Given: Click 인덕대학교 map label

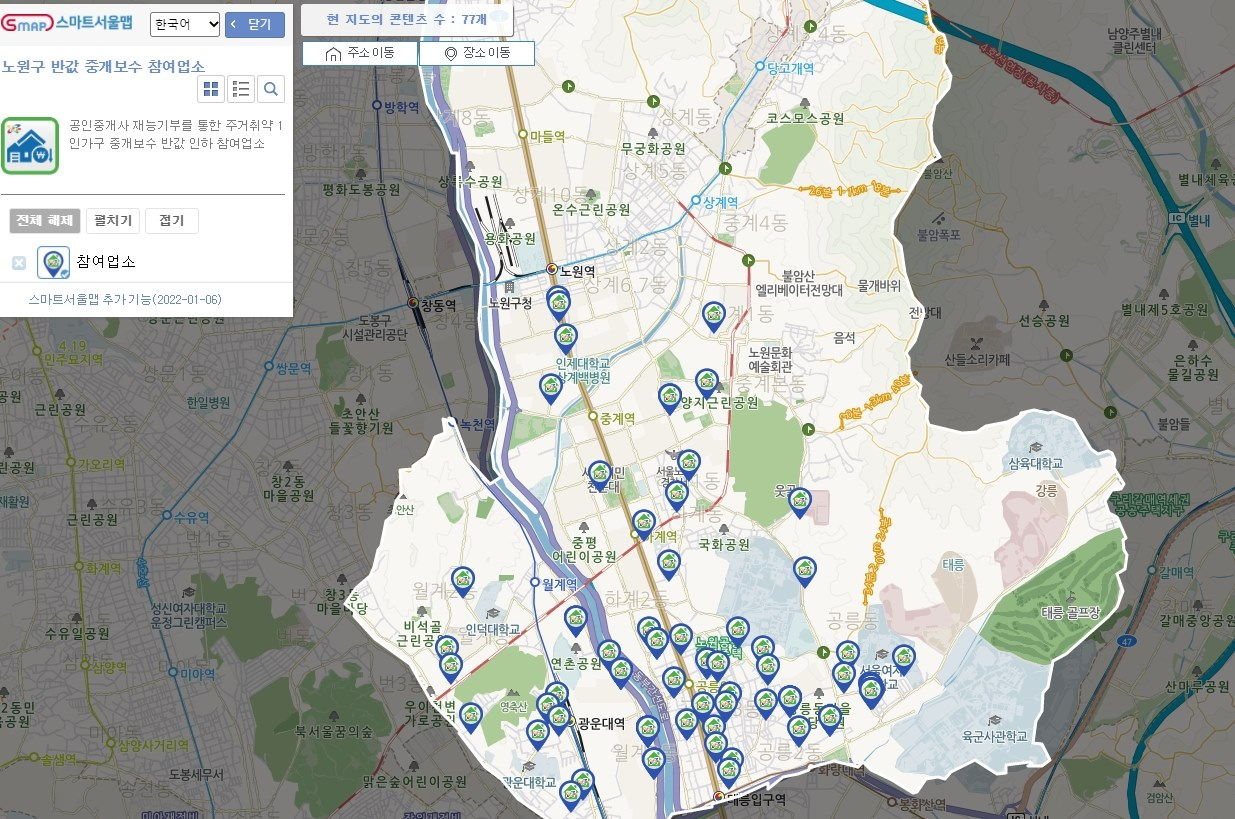Looking at the screenshot, I should (x=492, y=629).
